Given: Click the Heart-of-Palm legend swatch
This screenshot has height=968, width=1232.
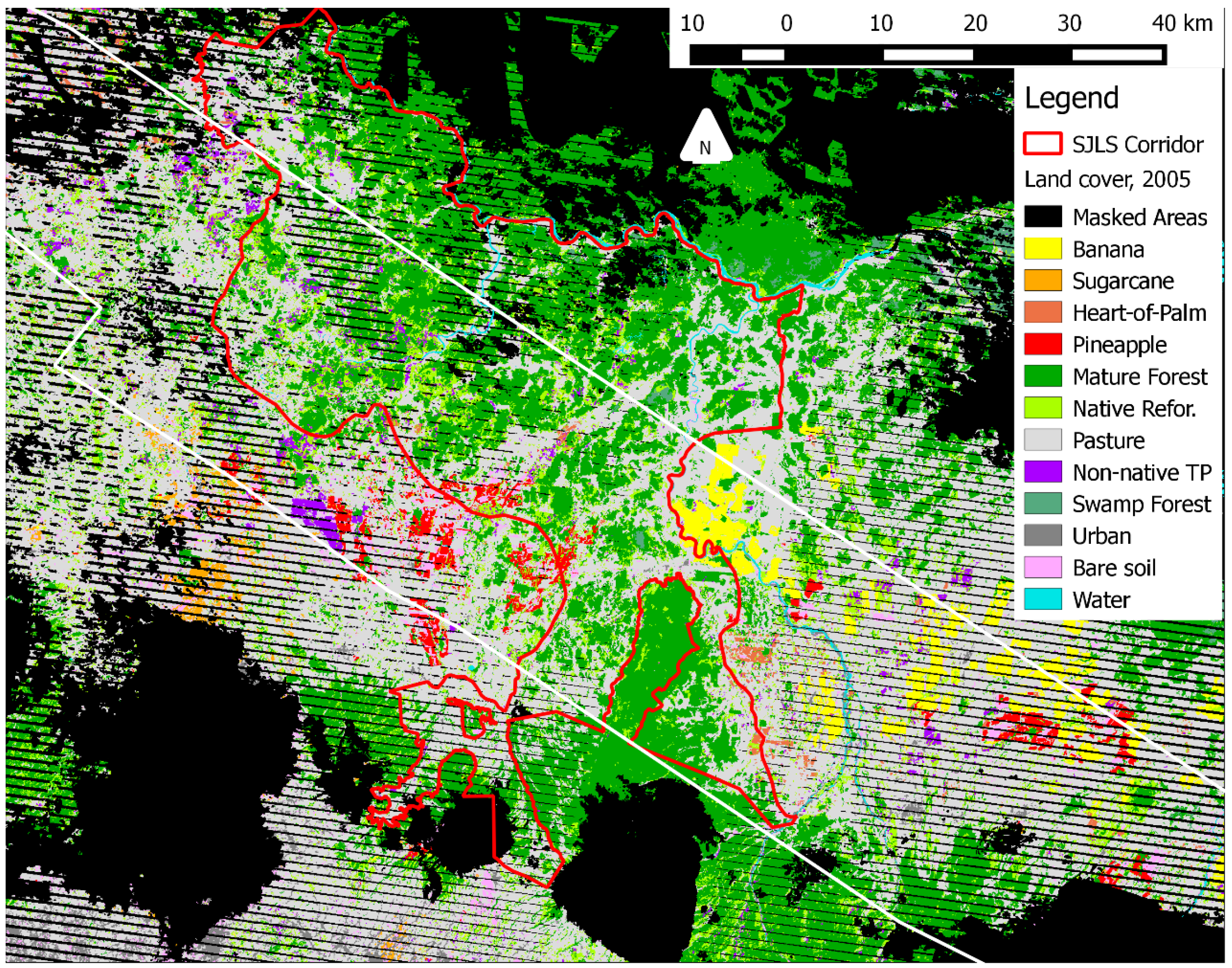Looking at the screenshot, I should (1042, 312).
